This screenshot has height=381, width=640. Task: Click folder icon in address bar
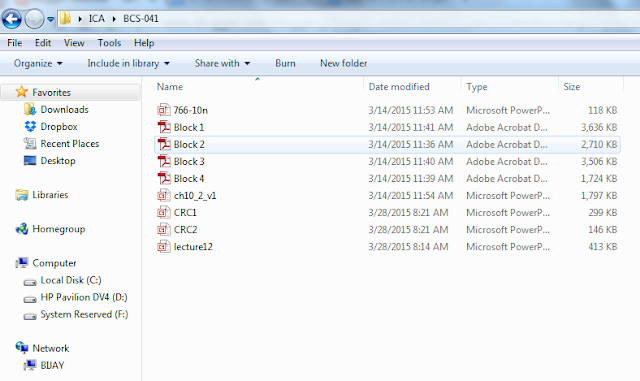tap(65, 18)
